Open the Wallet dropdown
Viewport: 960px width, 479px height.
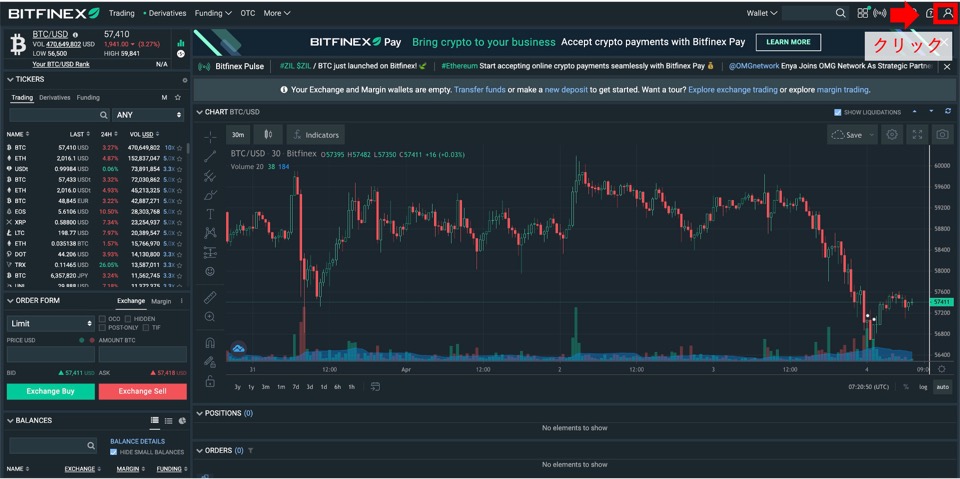(762, 13)
